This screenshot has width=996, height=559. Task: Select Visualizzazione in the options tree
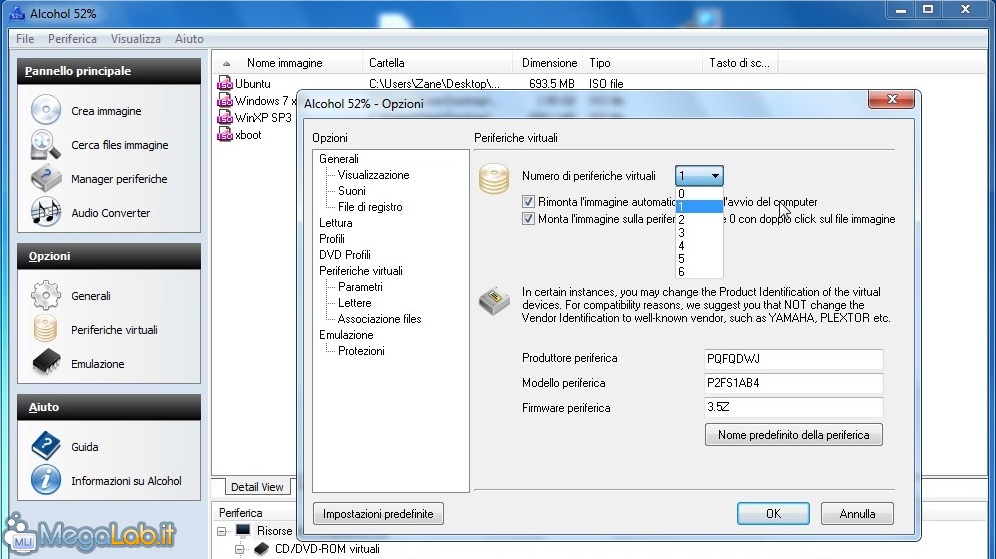pos(374,175)
